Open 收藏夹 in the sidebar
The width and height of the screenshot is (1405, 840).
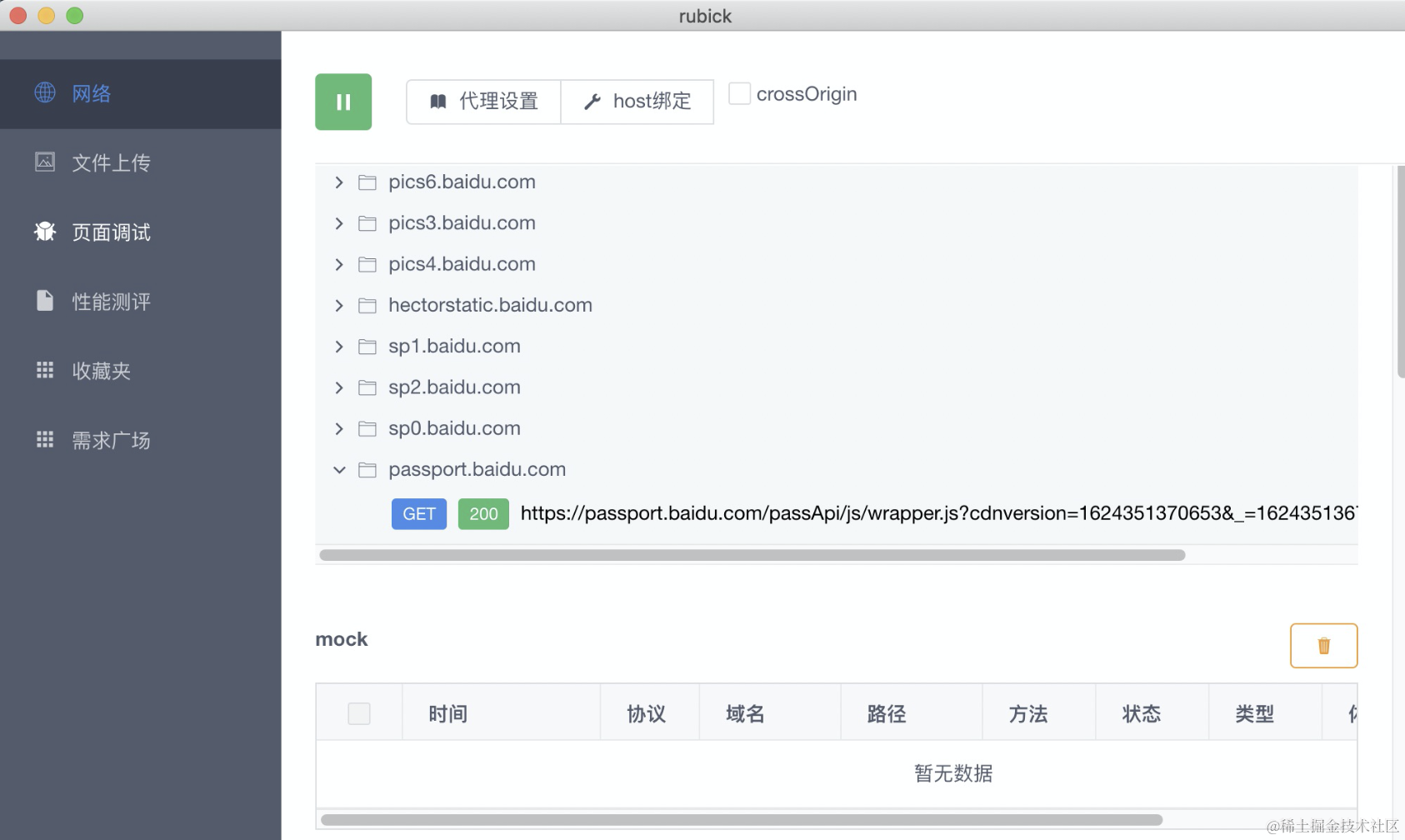[x=140, y=370]
